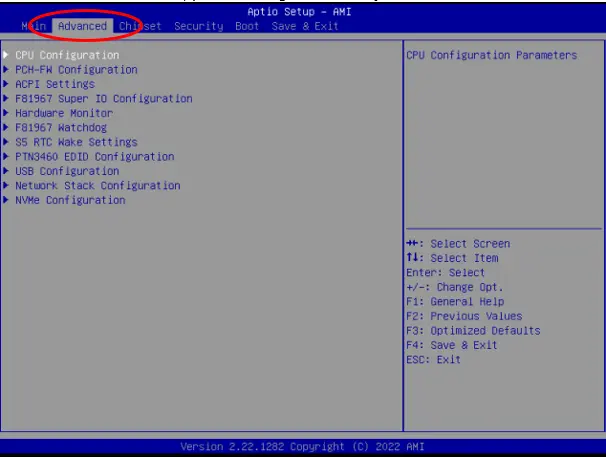Click the 'Select Item' key hint
606x457 pixels.
[x=453, y=258]
